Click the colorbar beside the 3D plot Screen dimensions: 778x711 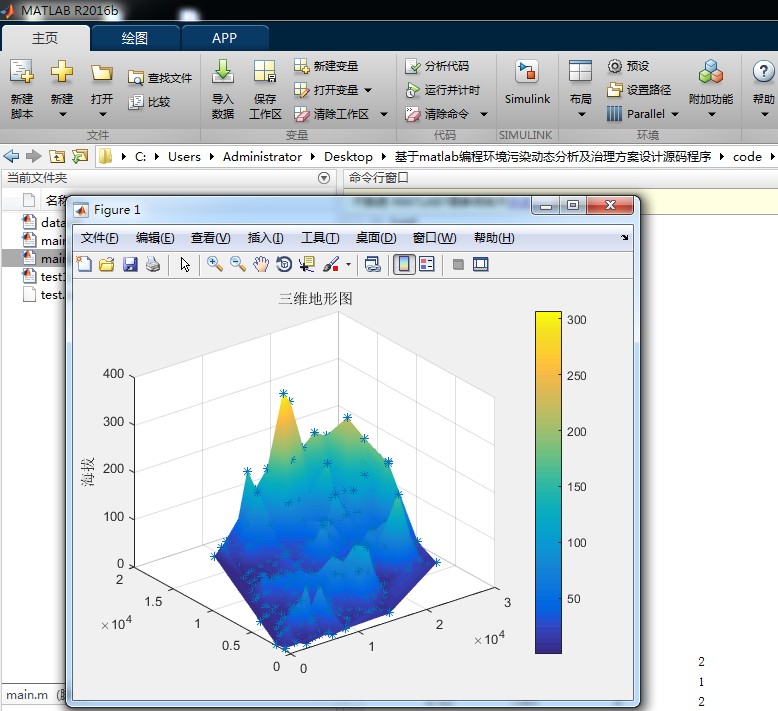[548, 482]
